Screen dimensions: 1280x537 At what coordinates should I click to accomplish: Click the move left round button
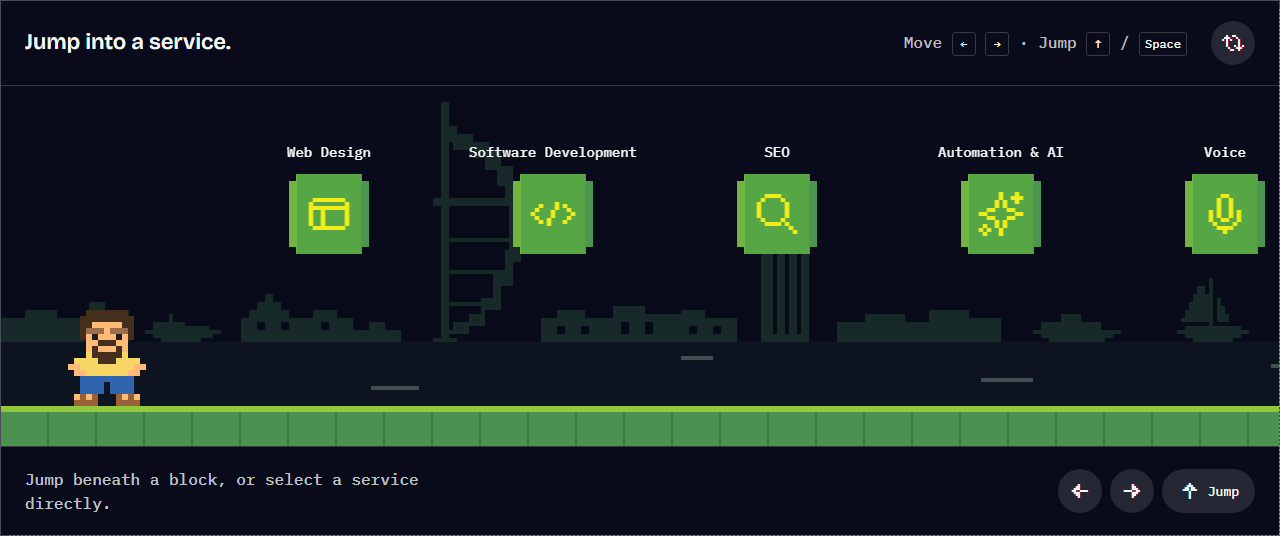pyautogui.click(x=1080, y=491)
